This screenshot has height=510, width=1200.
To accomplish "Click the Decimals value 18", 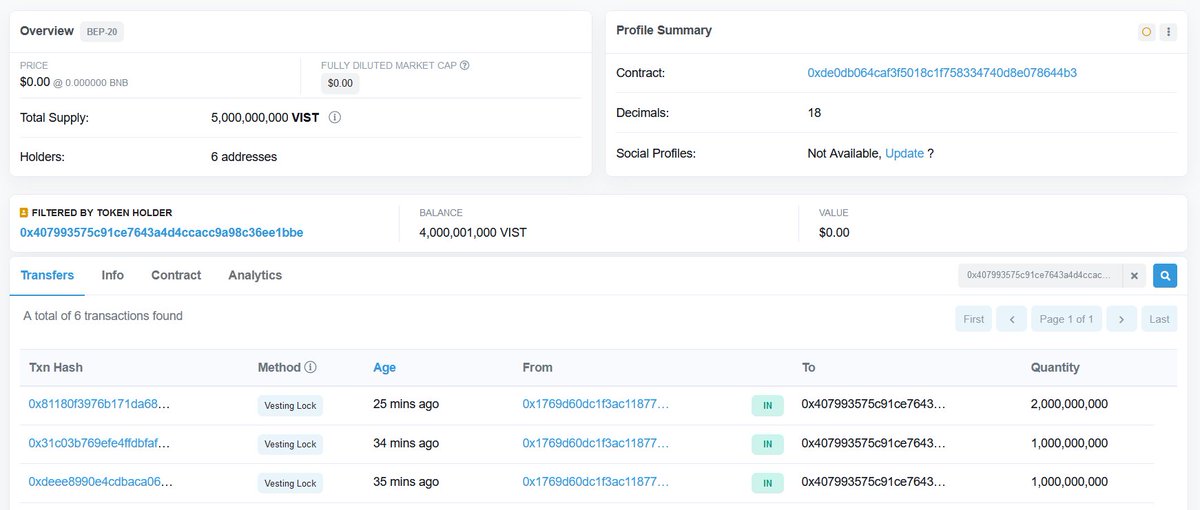I will coord(814,113).
